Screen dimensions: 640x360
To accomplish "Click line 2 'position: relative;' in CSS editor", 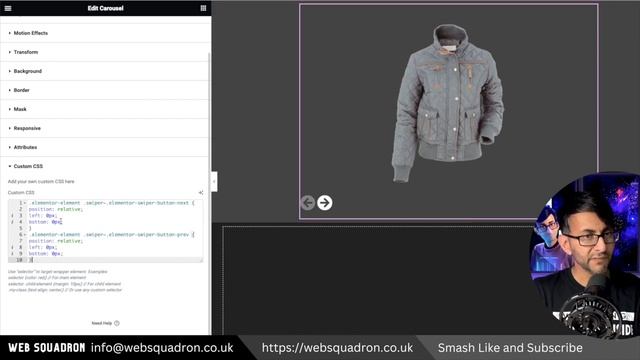I will [56, 209].
